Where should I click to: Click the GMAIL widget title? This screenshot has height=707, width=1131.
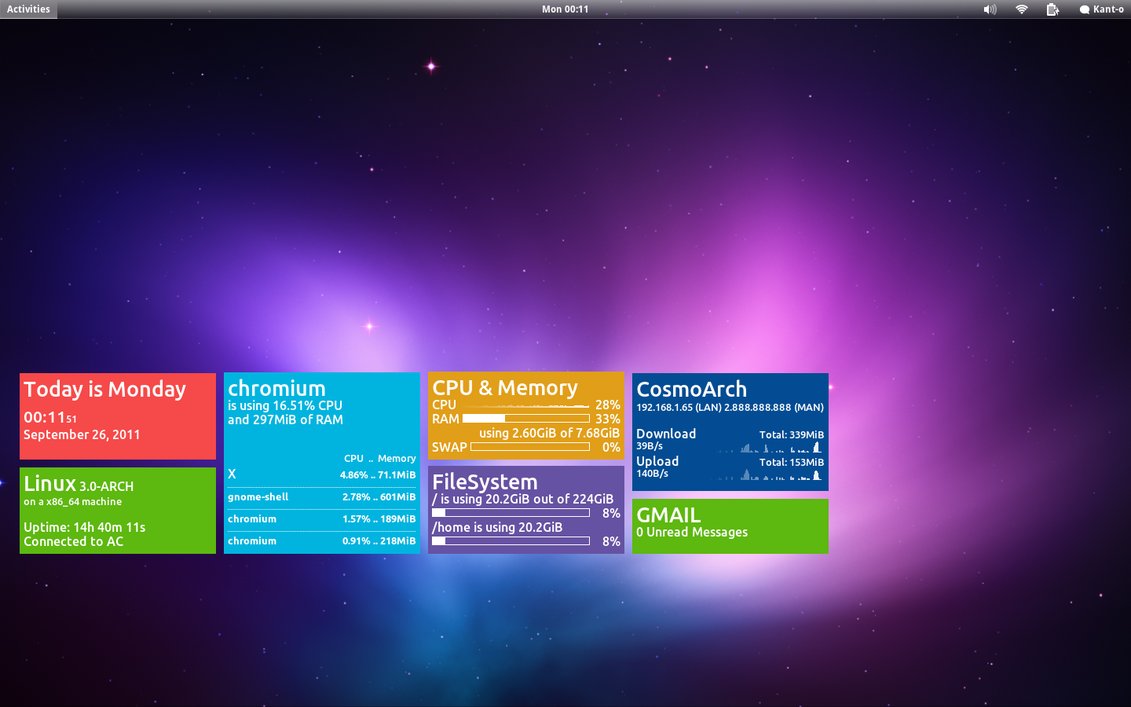point(667,515)
